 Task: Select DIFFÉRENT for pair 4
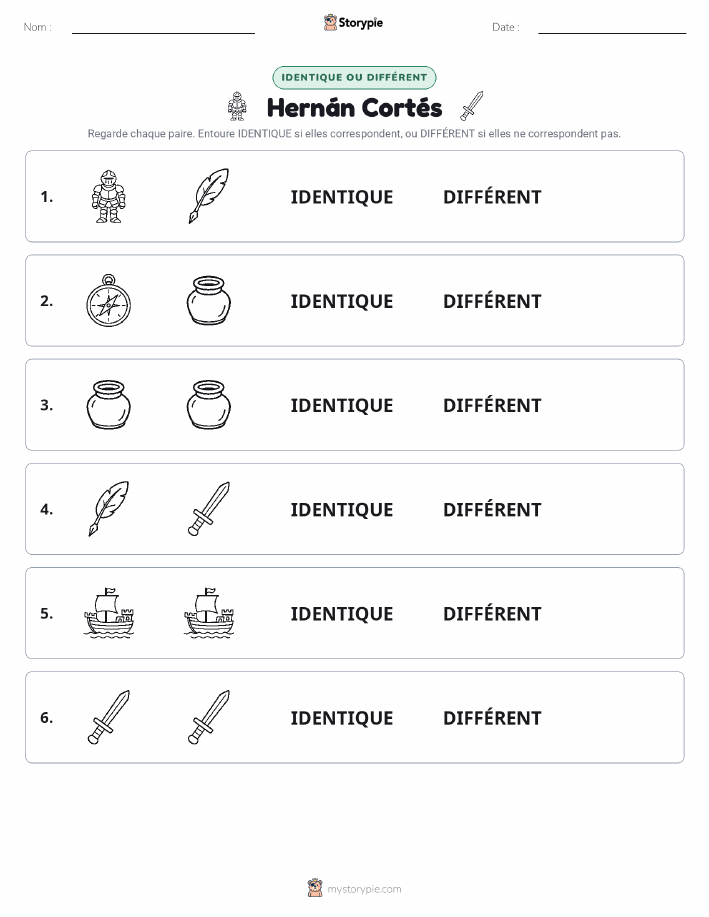tap(492, 509)
